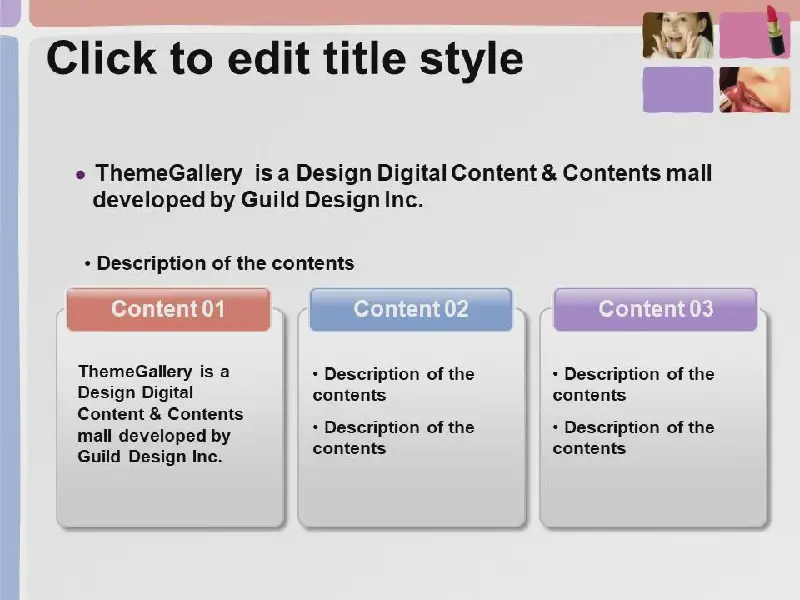
Task: Click 'developed by Guild Design Inc.' under main bullet
Action: 258,200
